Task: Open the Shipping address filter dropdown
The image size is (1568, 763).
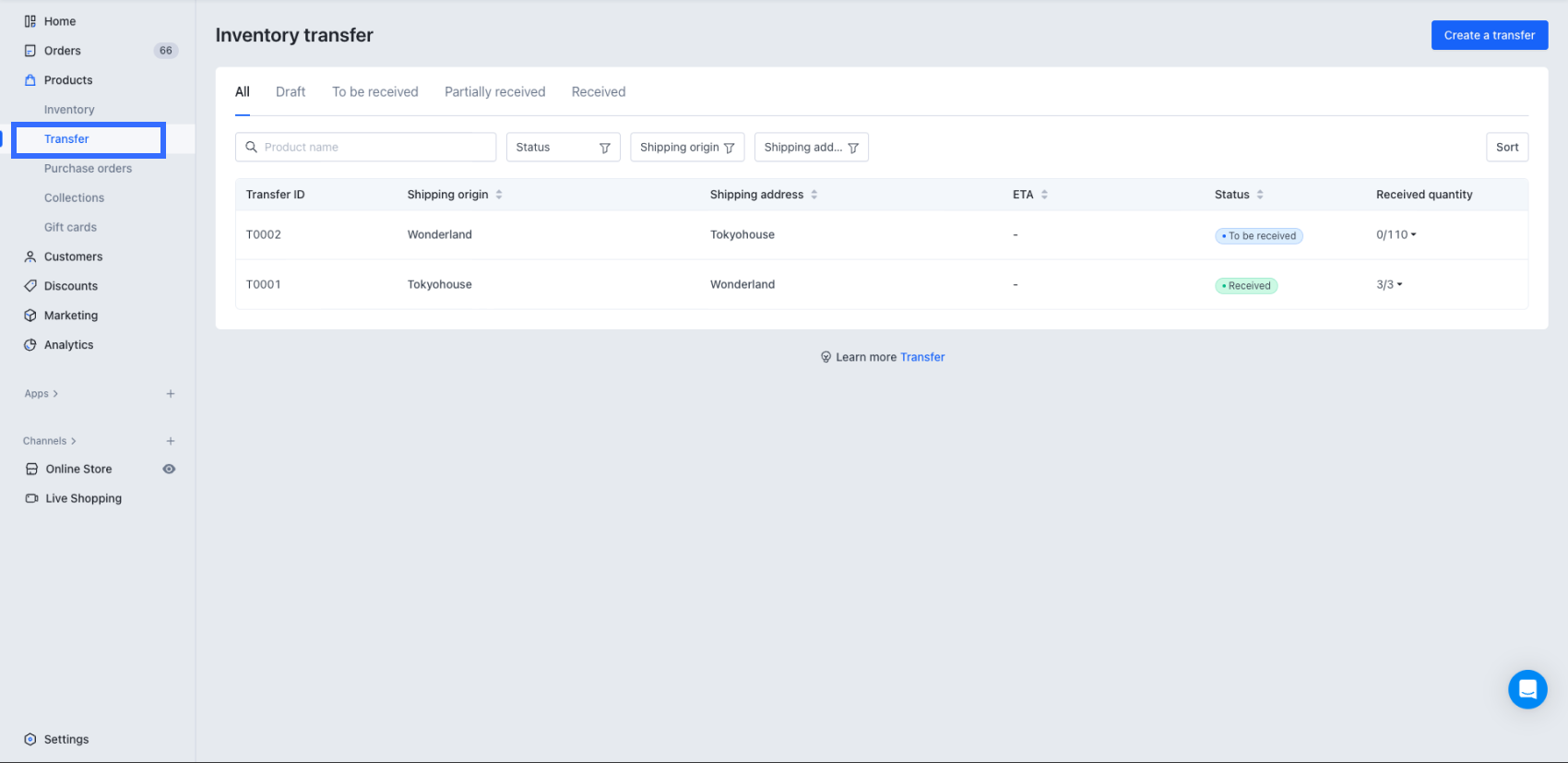Action: click(811, 148)
